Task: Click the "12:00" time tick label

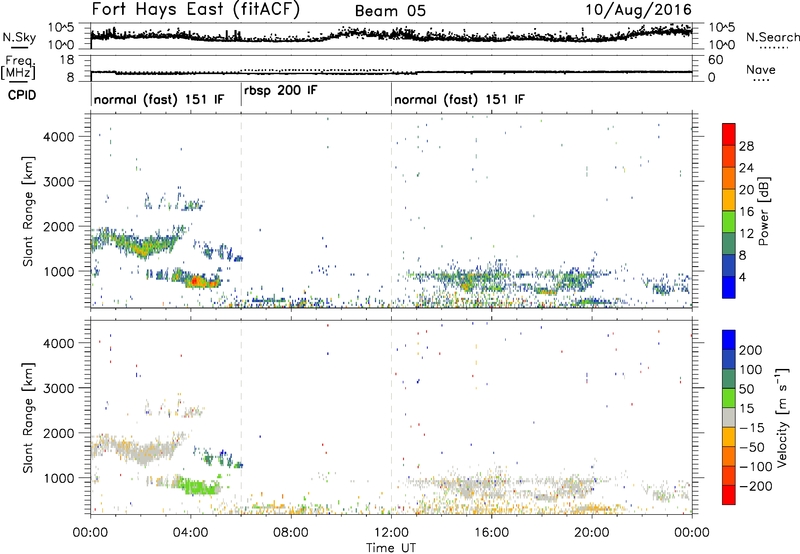Action: point(391,533)
